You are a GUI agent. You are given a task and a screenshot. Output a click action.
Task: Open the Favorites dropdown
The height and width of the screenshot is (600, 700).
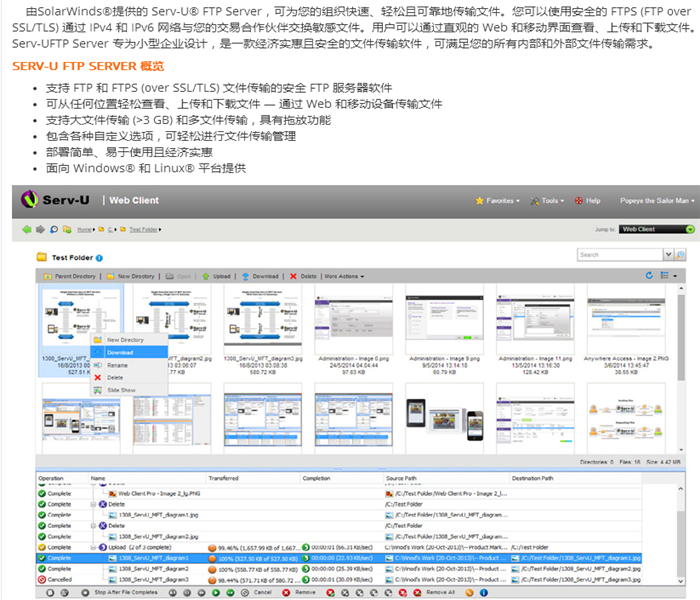click(x=498, y=201)
